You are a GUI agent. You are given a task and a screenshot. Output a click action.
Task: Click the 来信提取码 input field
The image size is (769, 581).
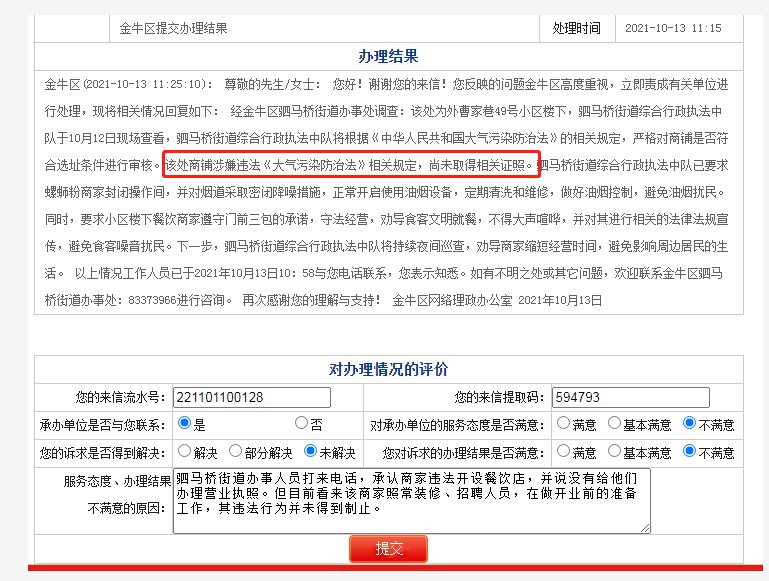pyautogui.click(x=616, y=397)
